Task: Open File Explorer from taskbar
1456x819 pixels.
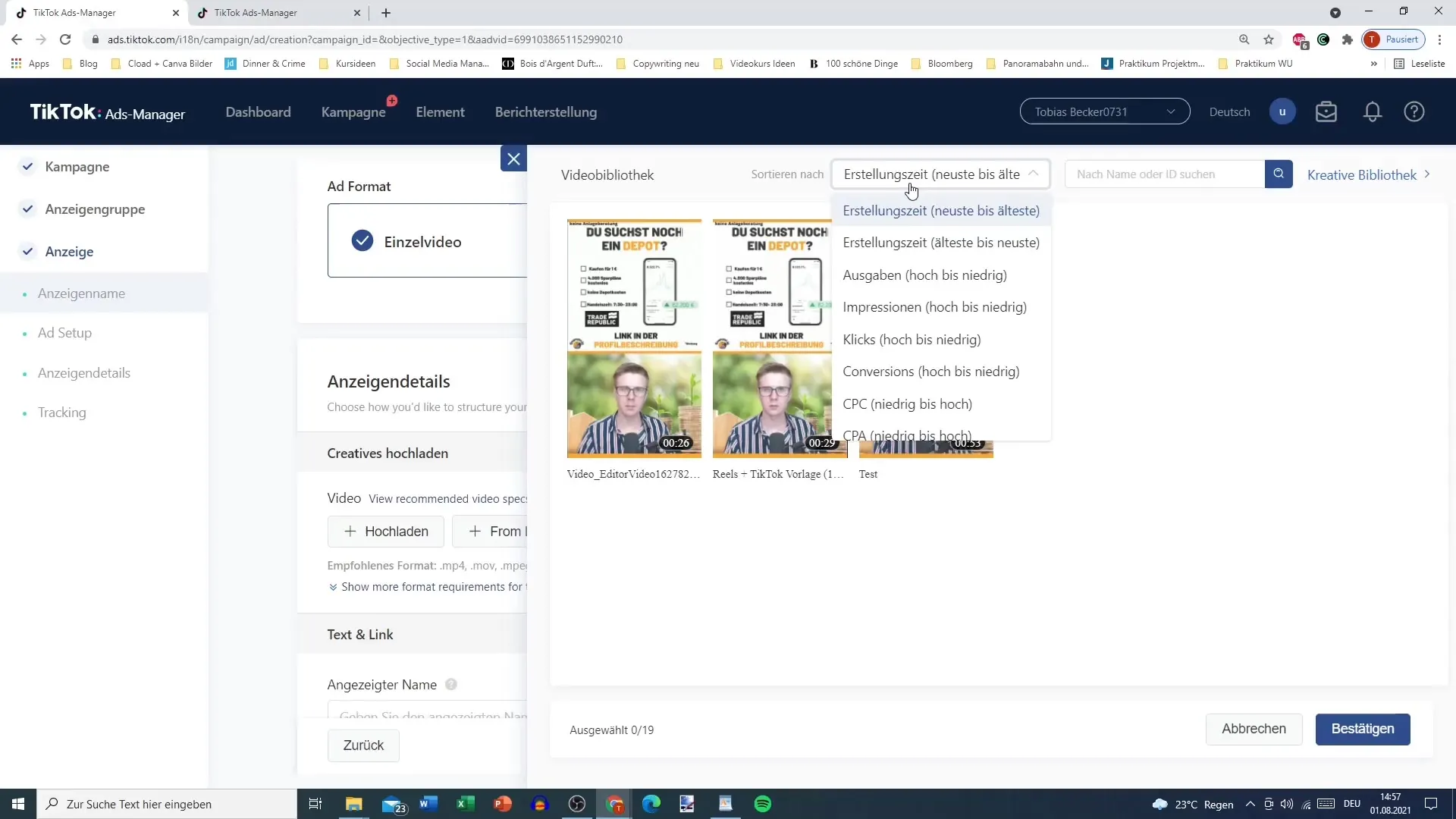Action: coord(354,804)
